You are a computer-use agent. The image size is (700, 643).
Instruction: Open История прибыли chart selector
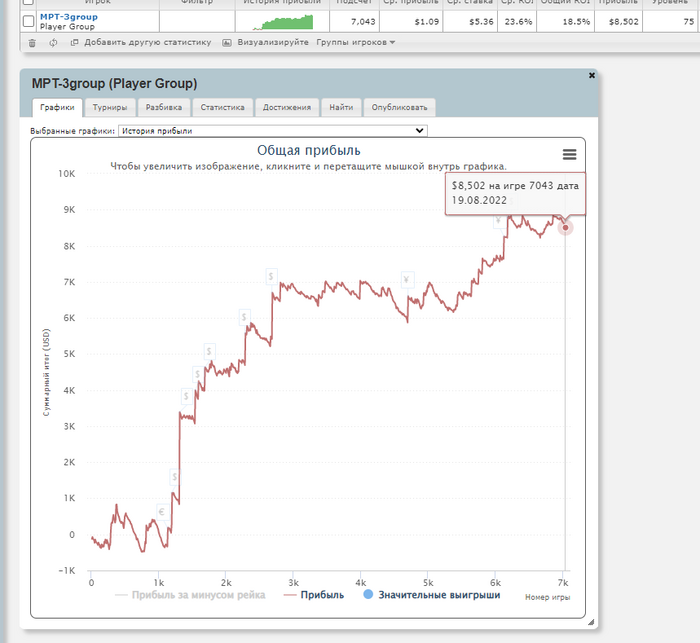[273, 131]
